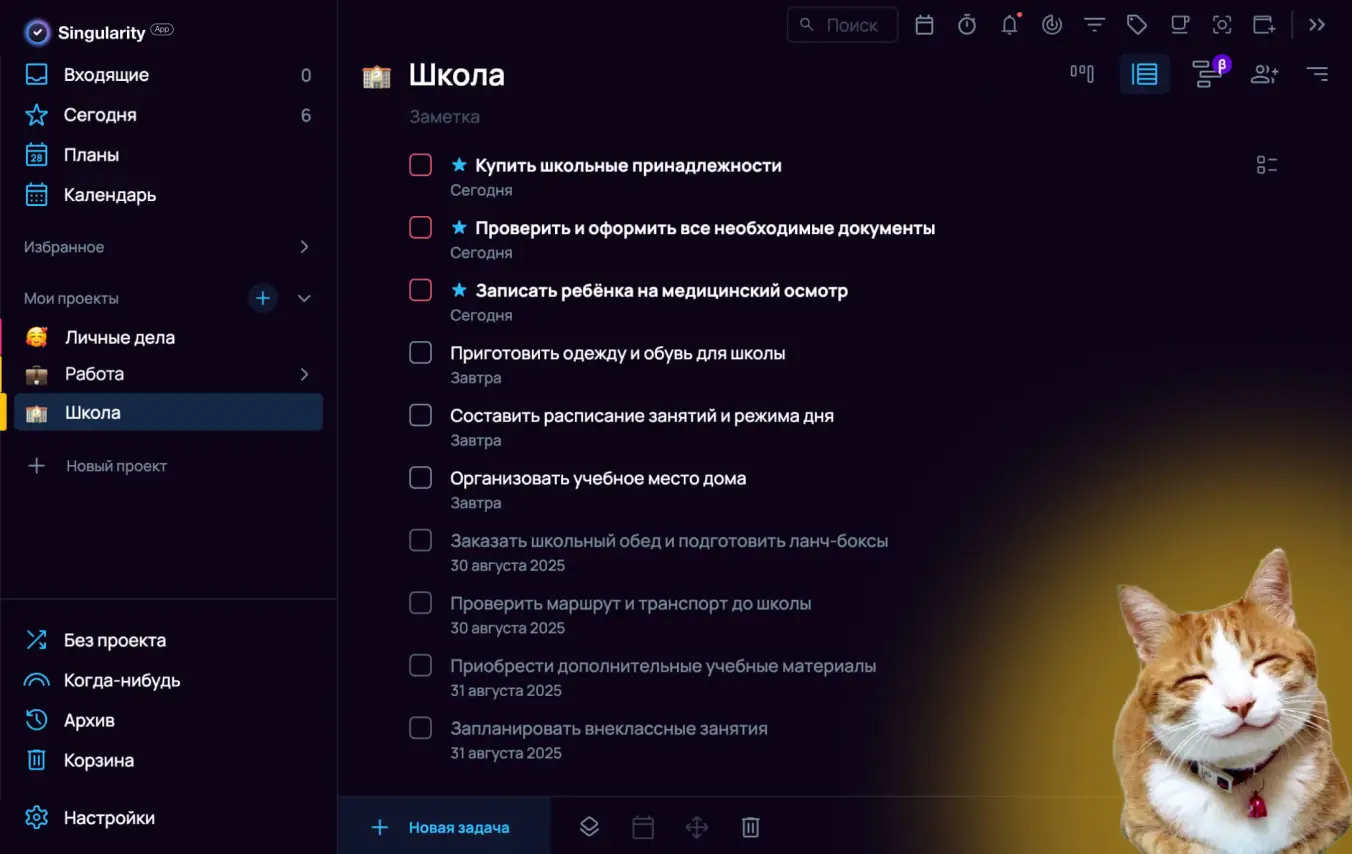
Task: Click the Заметка note field
Action: tap(444, 117)
